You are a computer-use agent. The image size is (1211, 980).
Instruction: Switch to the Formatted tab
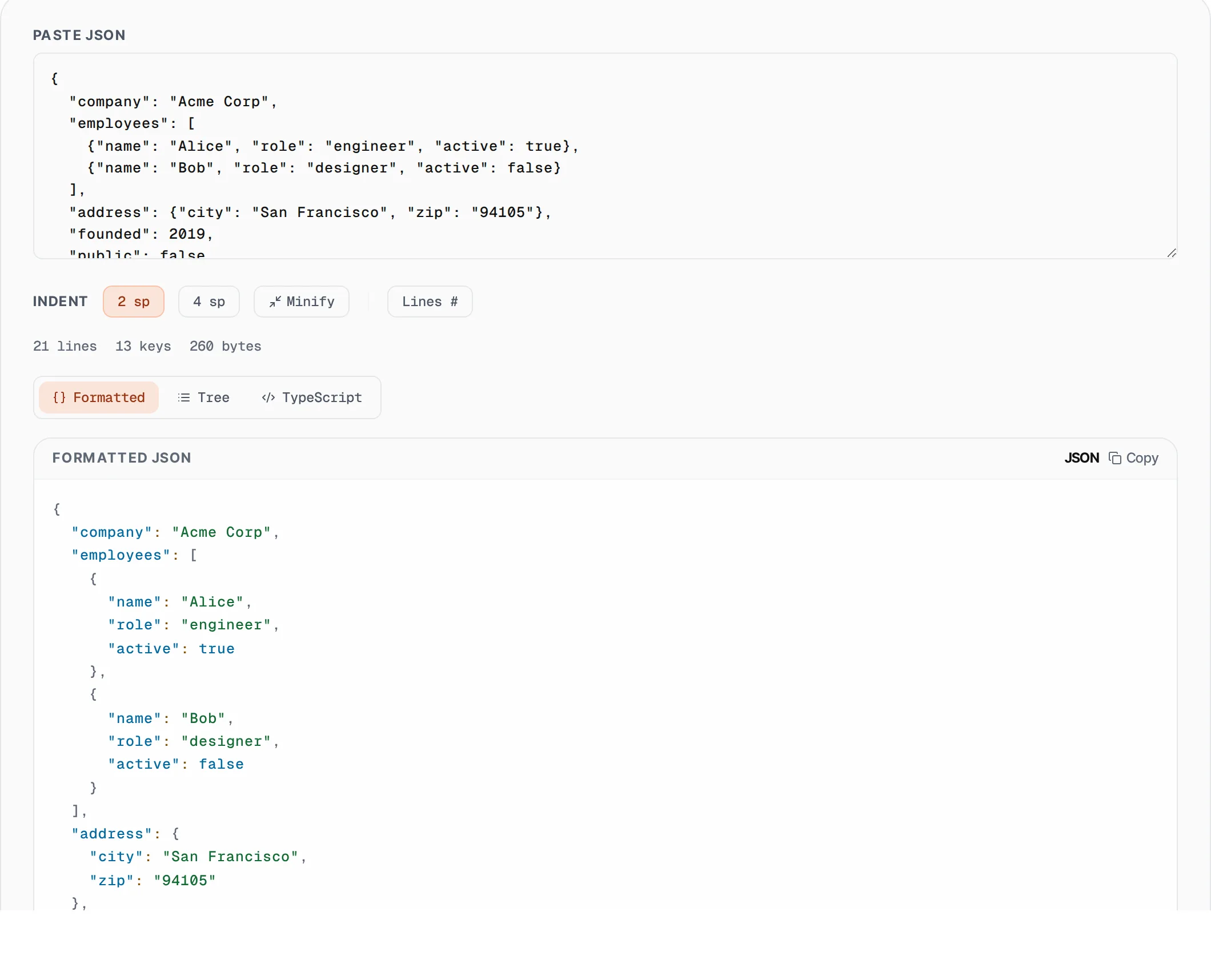coord(98,397)
